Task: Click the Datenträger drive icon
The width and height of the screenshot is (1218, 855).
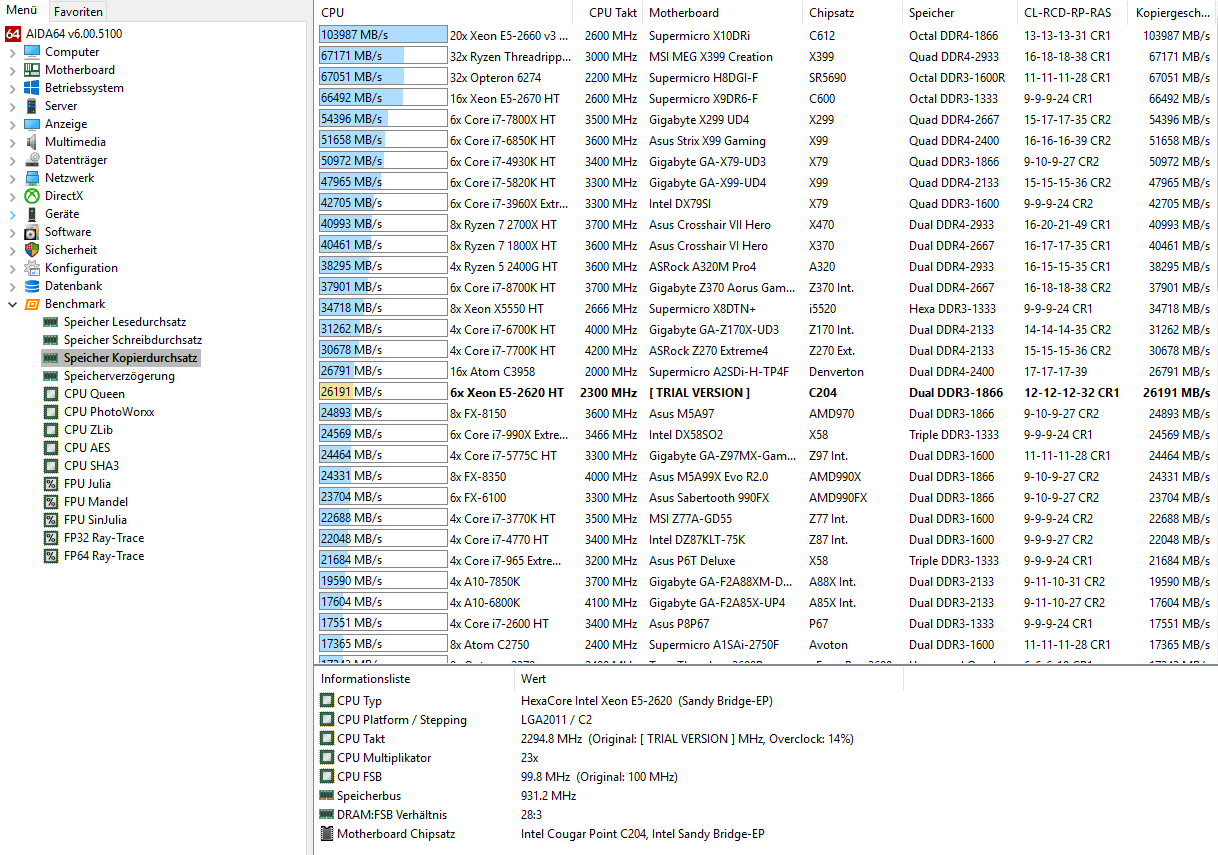Action: [32, 160]
